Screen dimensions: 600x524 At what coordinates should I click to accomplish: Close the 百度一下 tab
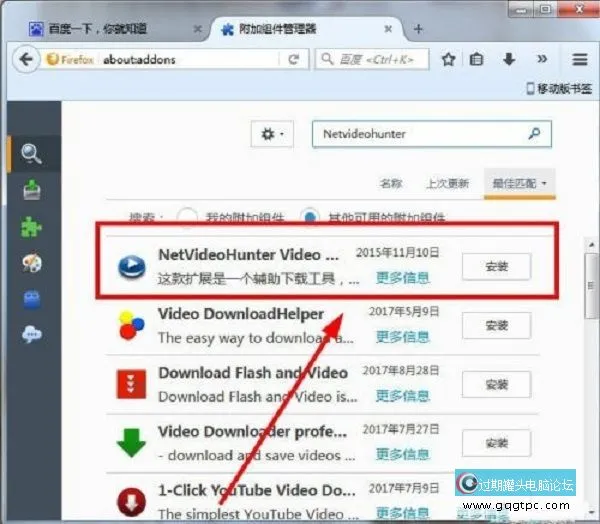tap(198, 29)
